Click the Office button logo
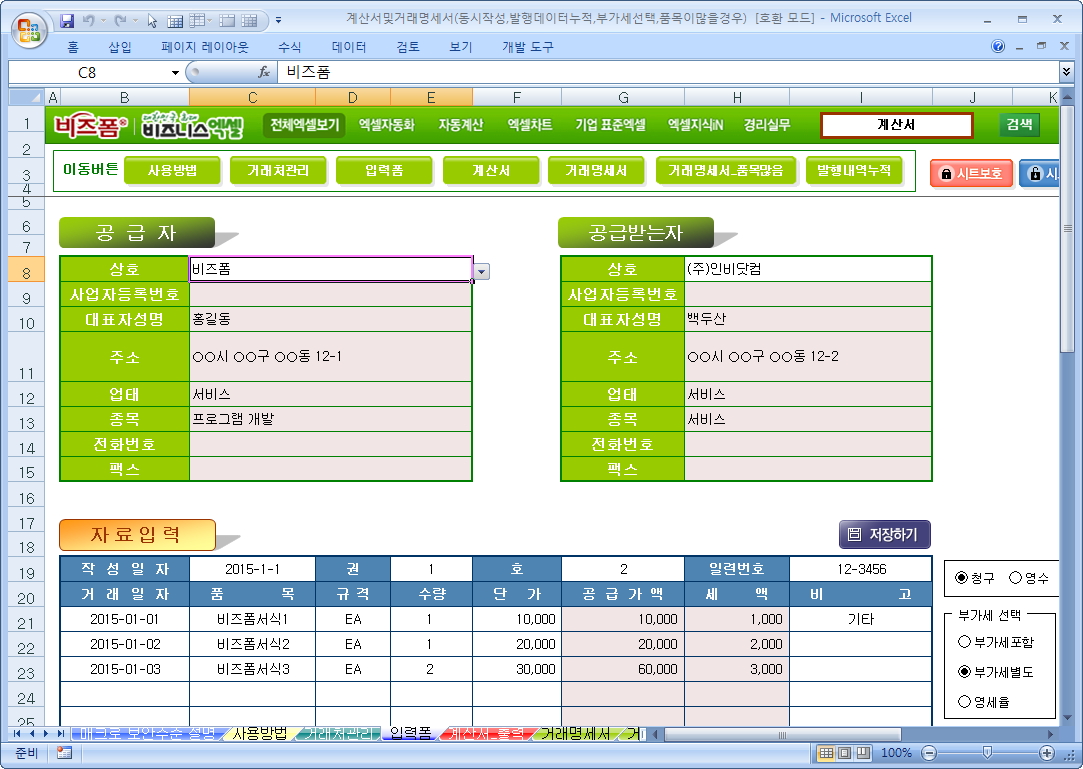Screen dimensions: 1083x769 (26, 26)
